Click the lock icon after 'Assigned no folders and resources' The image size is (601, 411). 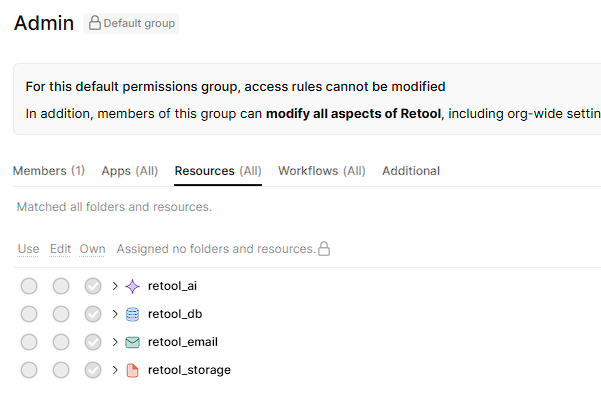click(324, 248)
